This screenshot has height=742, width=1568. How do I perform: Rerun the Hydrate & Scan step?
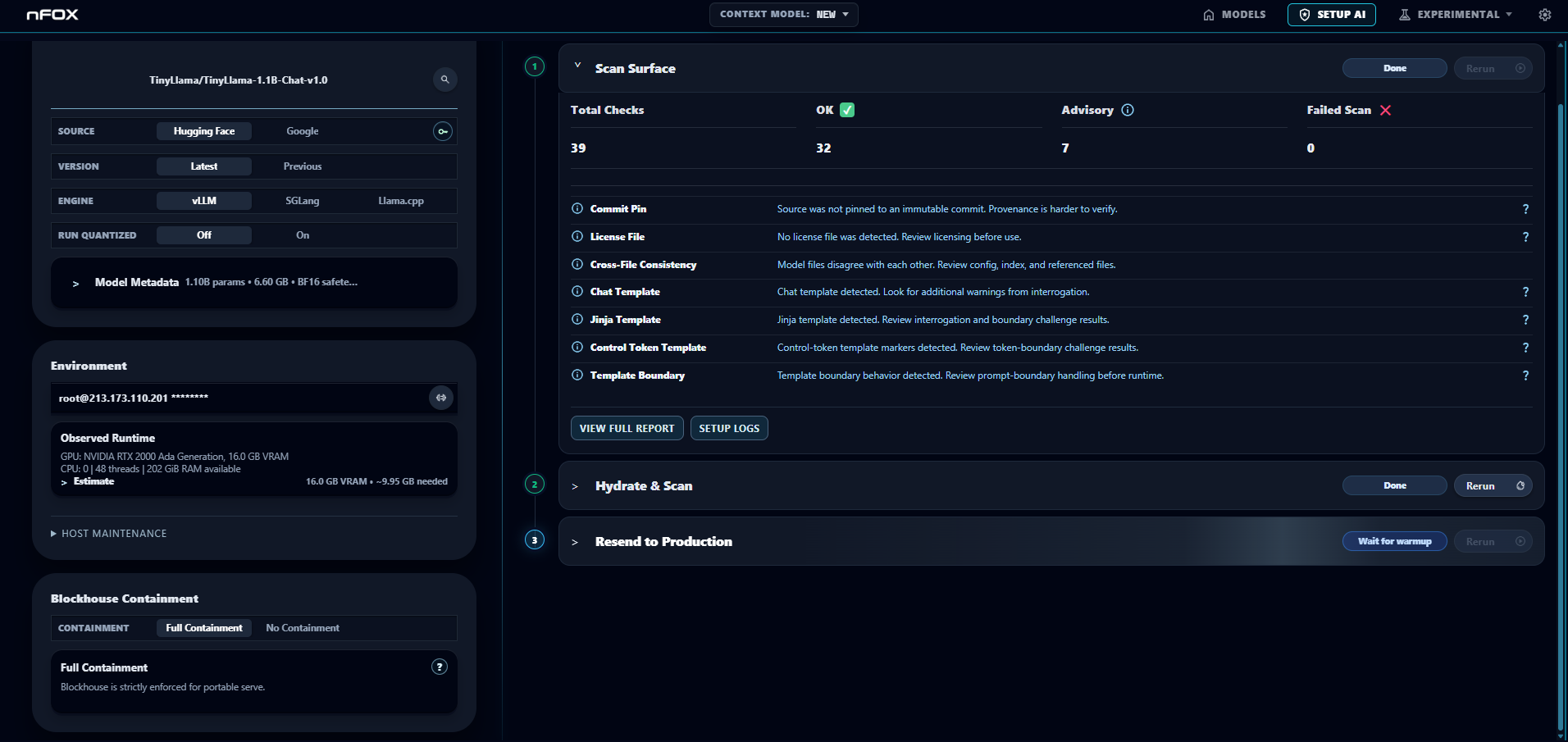1493,486
